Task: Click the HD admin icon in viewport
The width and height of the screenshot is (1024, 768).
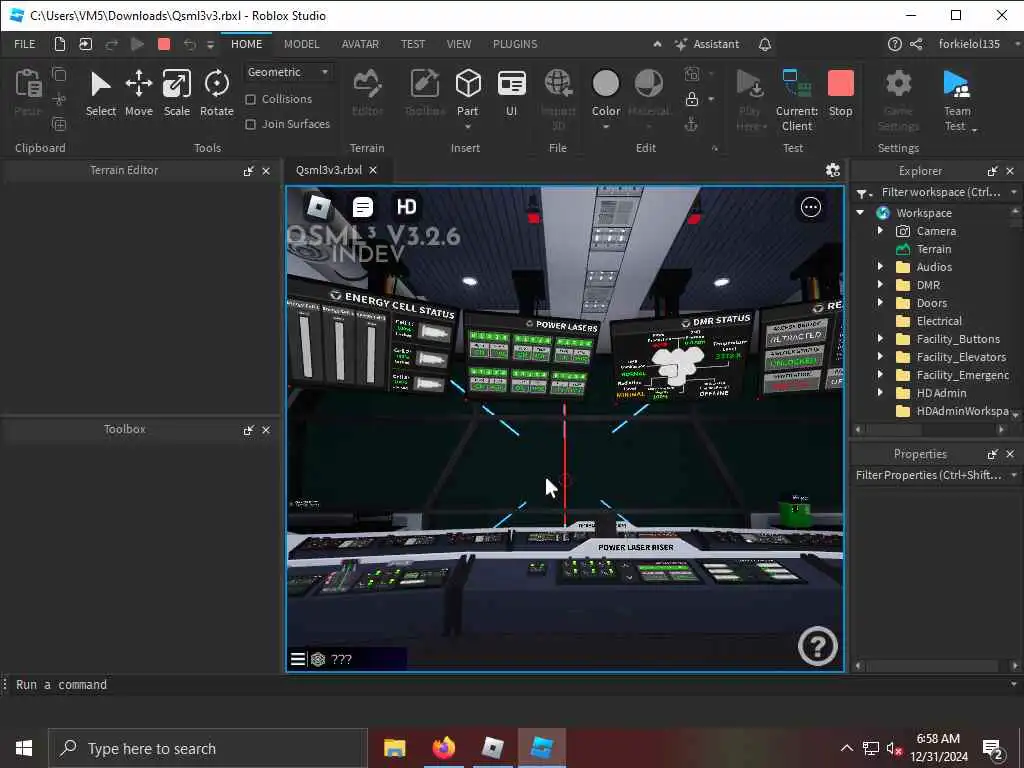Action: click(x=406, y=207)
